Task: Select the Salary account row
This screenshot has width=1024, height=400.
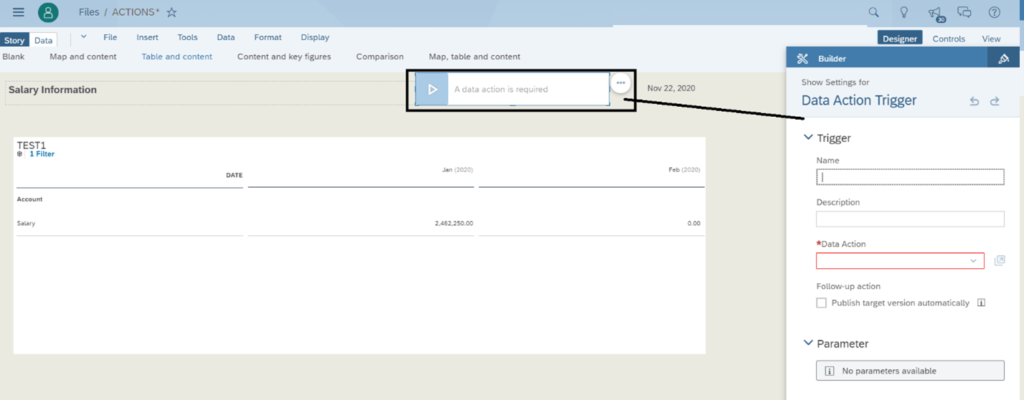Action: pos(26,224)
